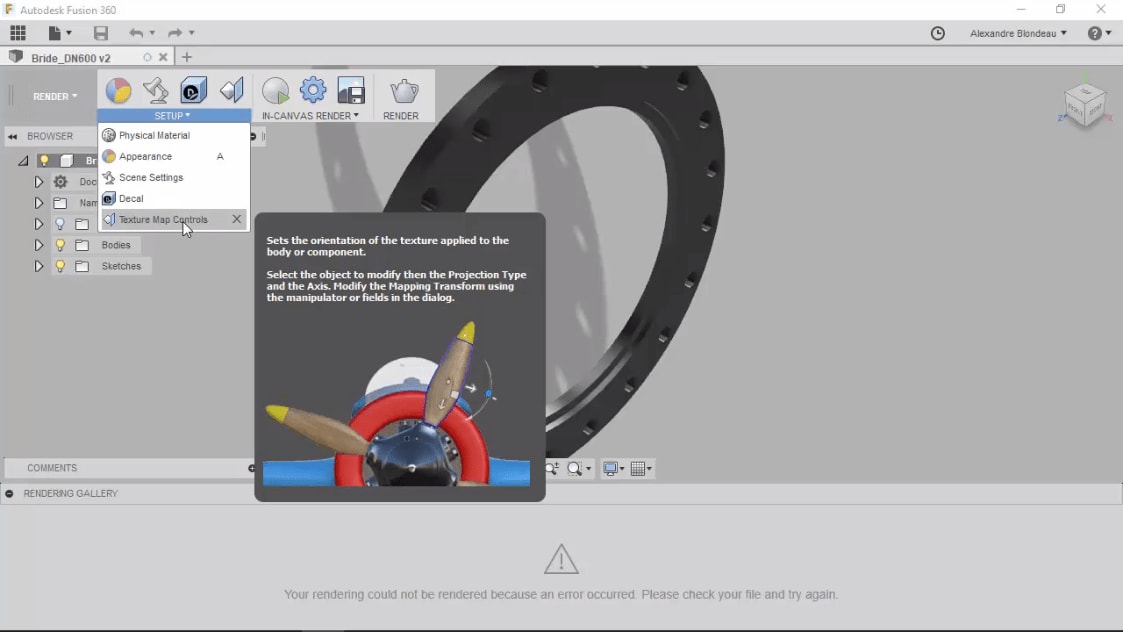Click the Capture Image toolbar icon
Screen dimensions: 1123x632
tap(351, 91)
